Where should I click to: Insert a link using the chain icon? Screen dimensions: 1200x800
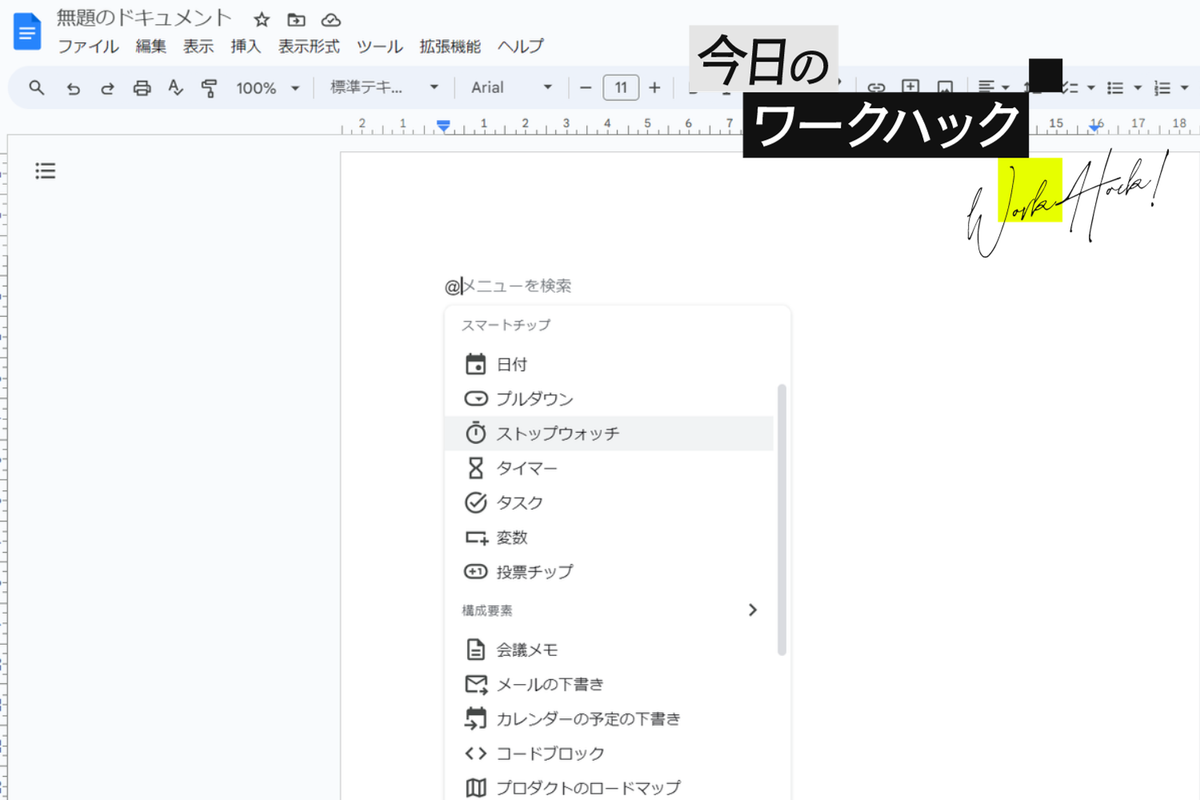click(877, 88)
